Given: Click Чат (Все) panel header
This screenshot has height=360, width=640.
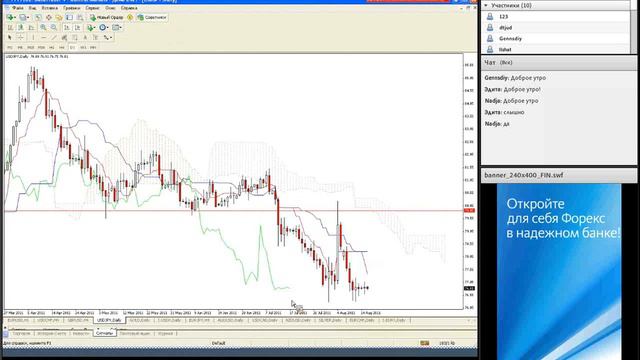Looking at the screenshot, I should coord(559,62).
